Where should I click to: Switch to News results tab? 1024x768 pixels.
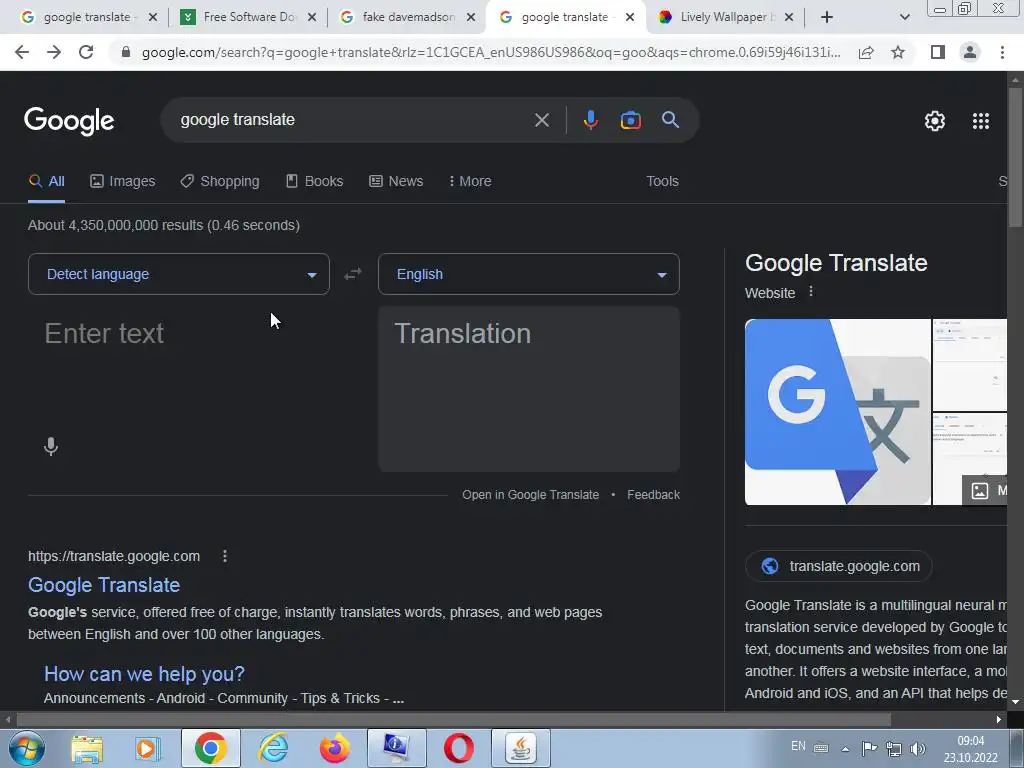coord(396,182)
